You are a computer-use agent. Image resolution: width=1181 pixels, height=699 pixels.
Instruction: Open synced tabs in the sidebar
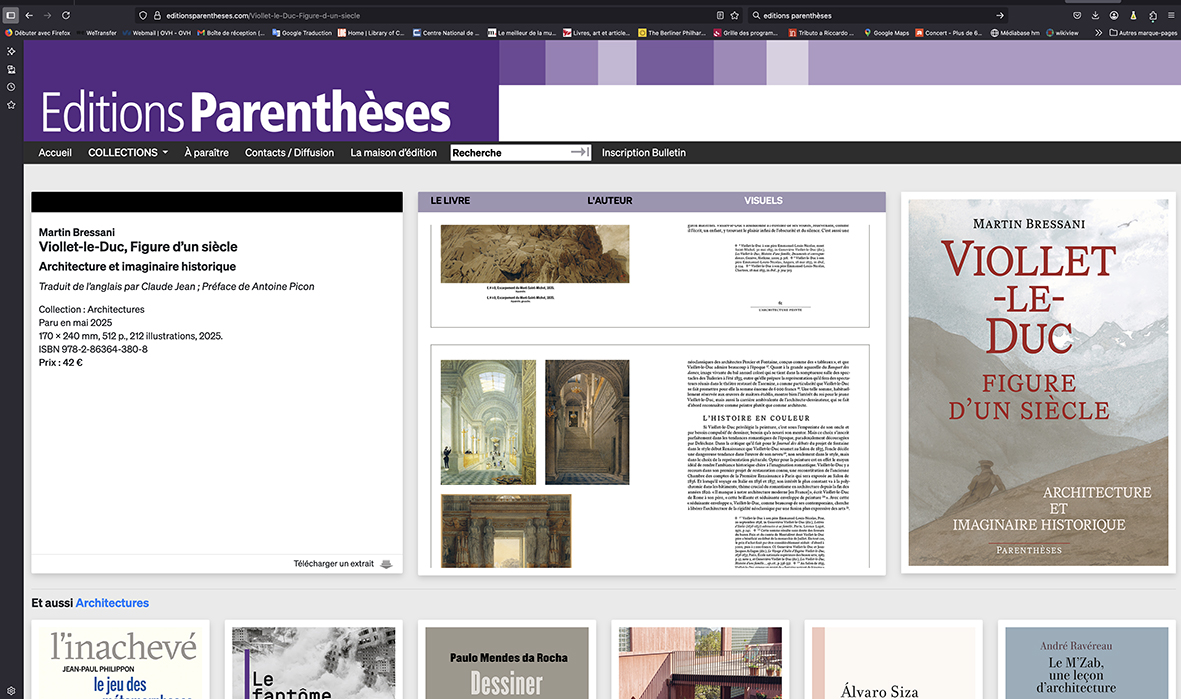[11, 69]
